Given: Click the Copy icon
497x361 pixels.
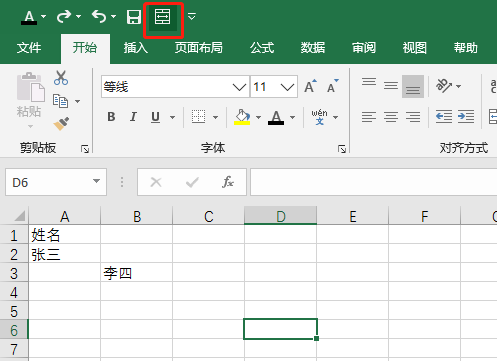Looking at the screenshot, I should point(60,101).
